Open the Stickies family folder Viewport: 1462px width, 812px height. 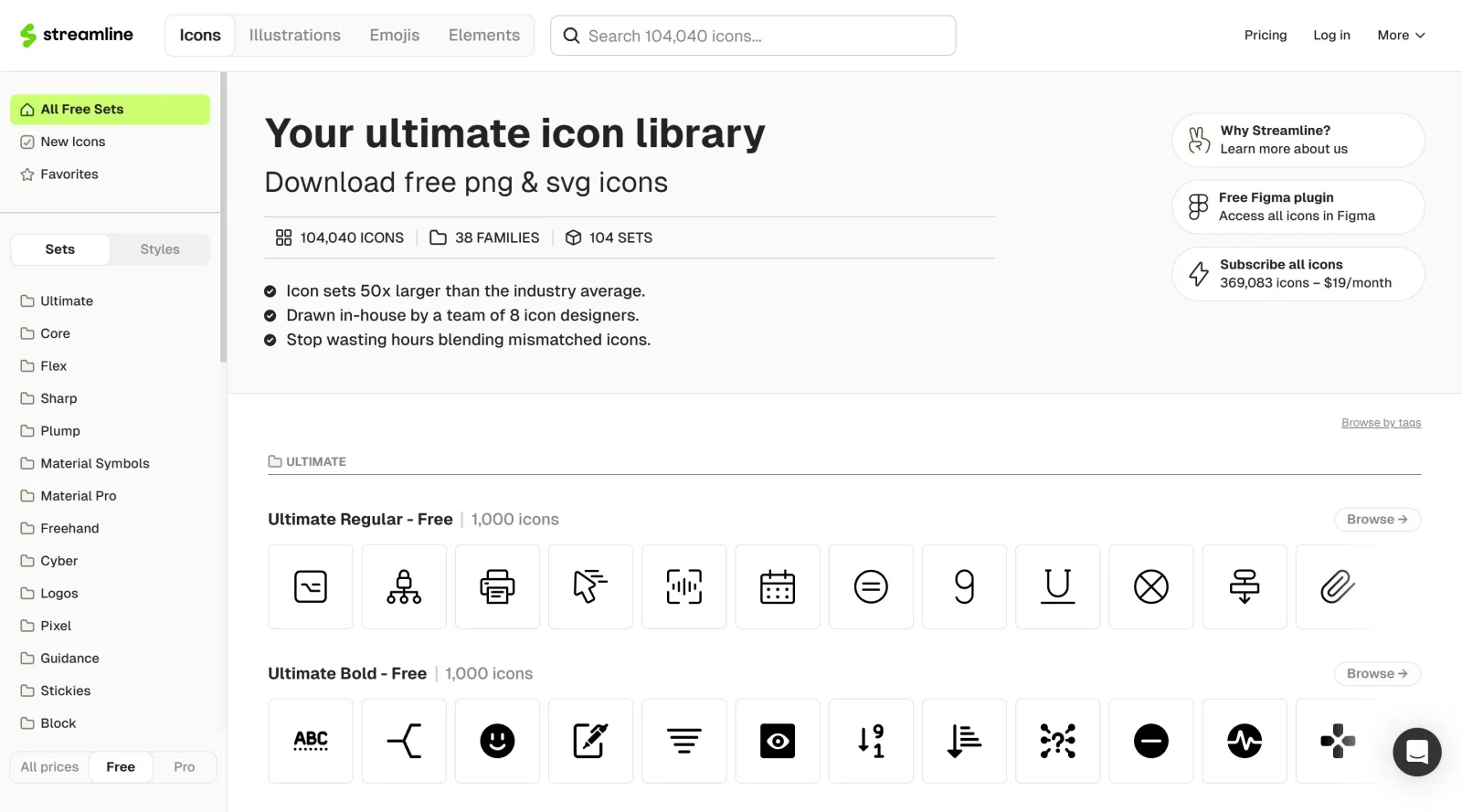pos(56,691)
